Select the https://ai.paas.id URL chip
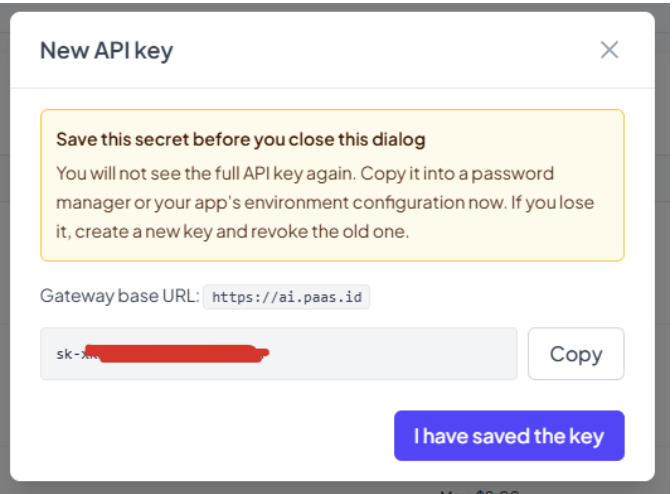Image resolution: width=672 pixels, height=494 pixels. 286,297
